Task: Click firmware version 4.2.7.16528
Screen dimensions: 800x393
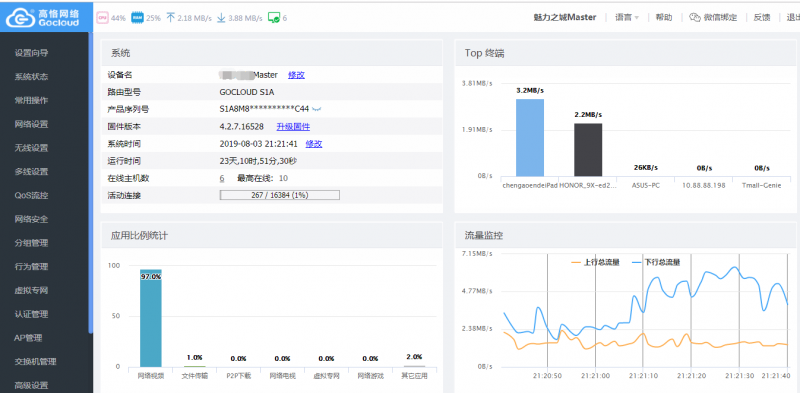Action: click(241, 127)
